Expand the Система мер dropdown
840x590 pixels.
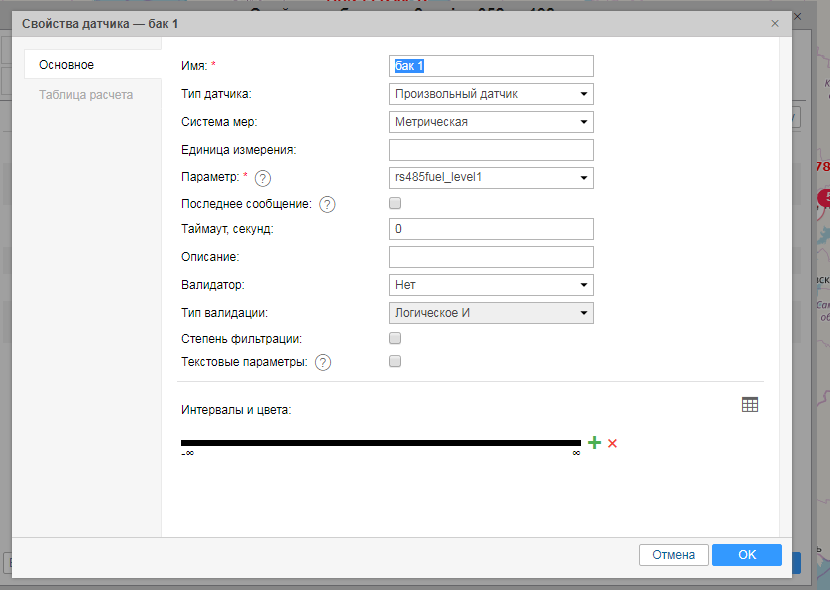point(491,122)
